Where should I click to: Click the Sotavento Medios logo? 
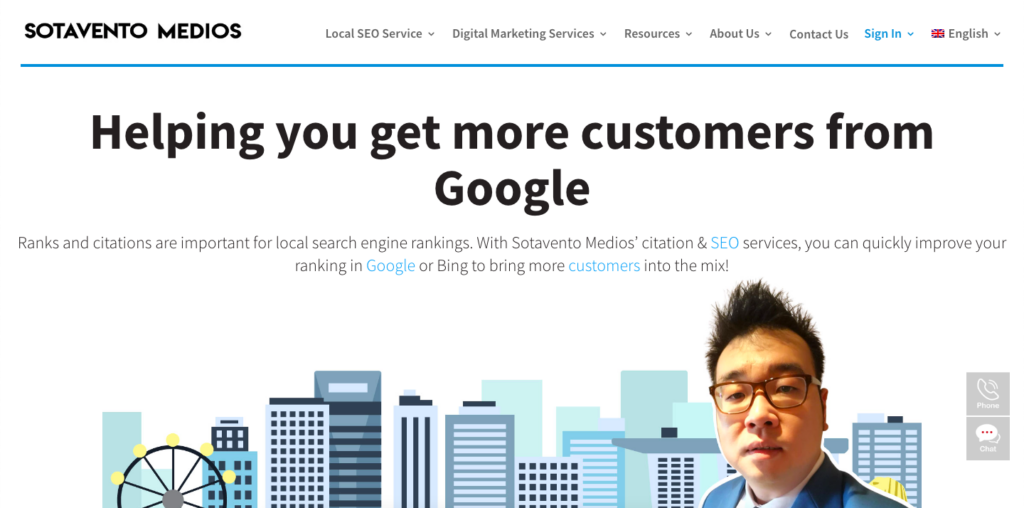pos(133,31)
